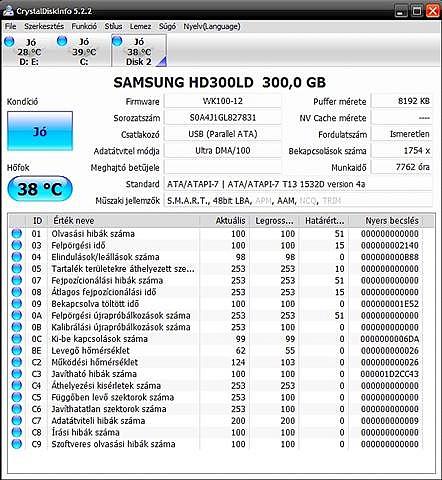Screen dimensions: 442x480
Task: Click raw value 00000001E52
Action: [x=389, y=304]
